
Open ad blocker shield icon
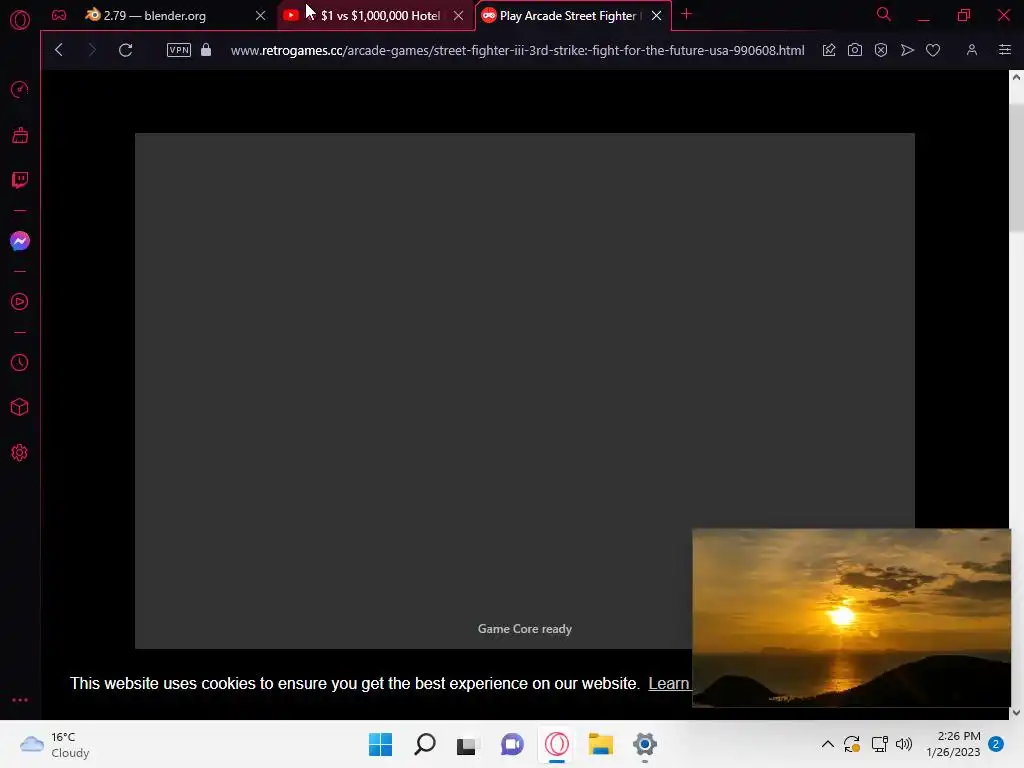pos(881,50)
